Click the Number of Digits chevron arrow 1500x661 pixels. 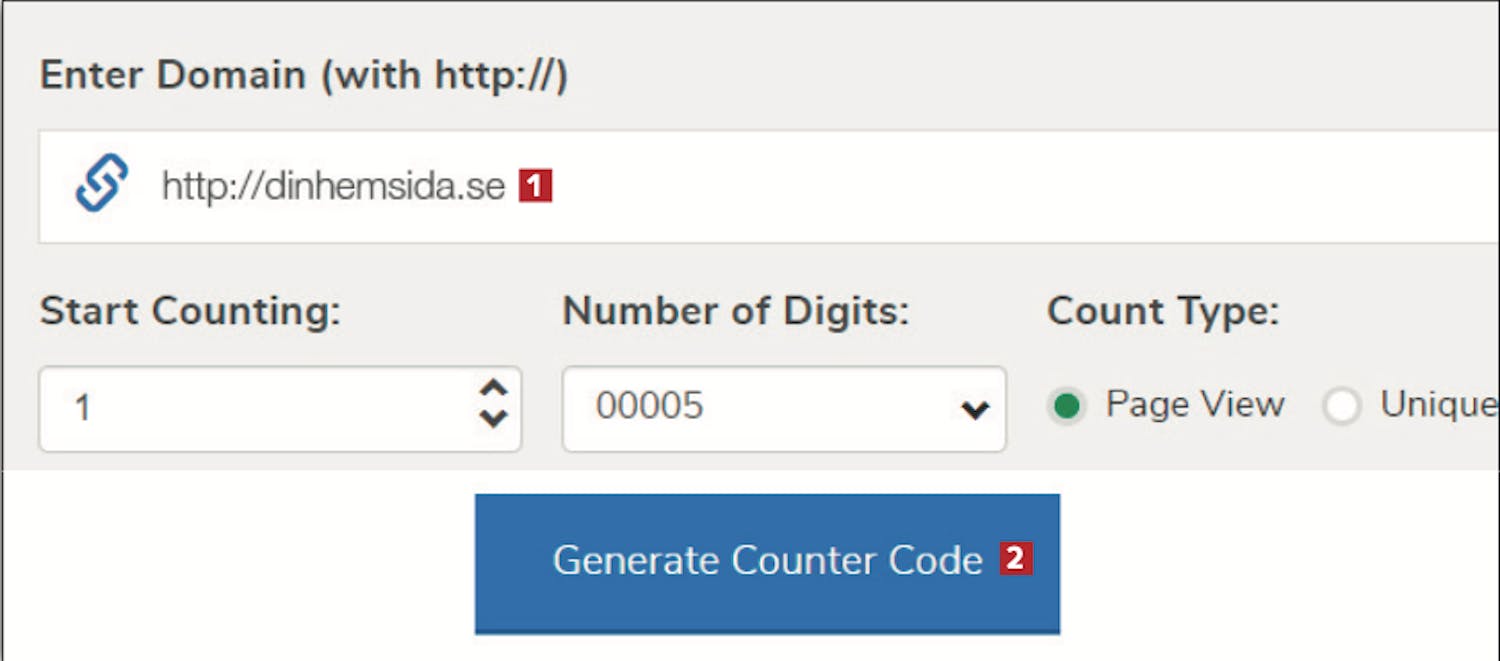point(975,409)
